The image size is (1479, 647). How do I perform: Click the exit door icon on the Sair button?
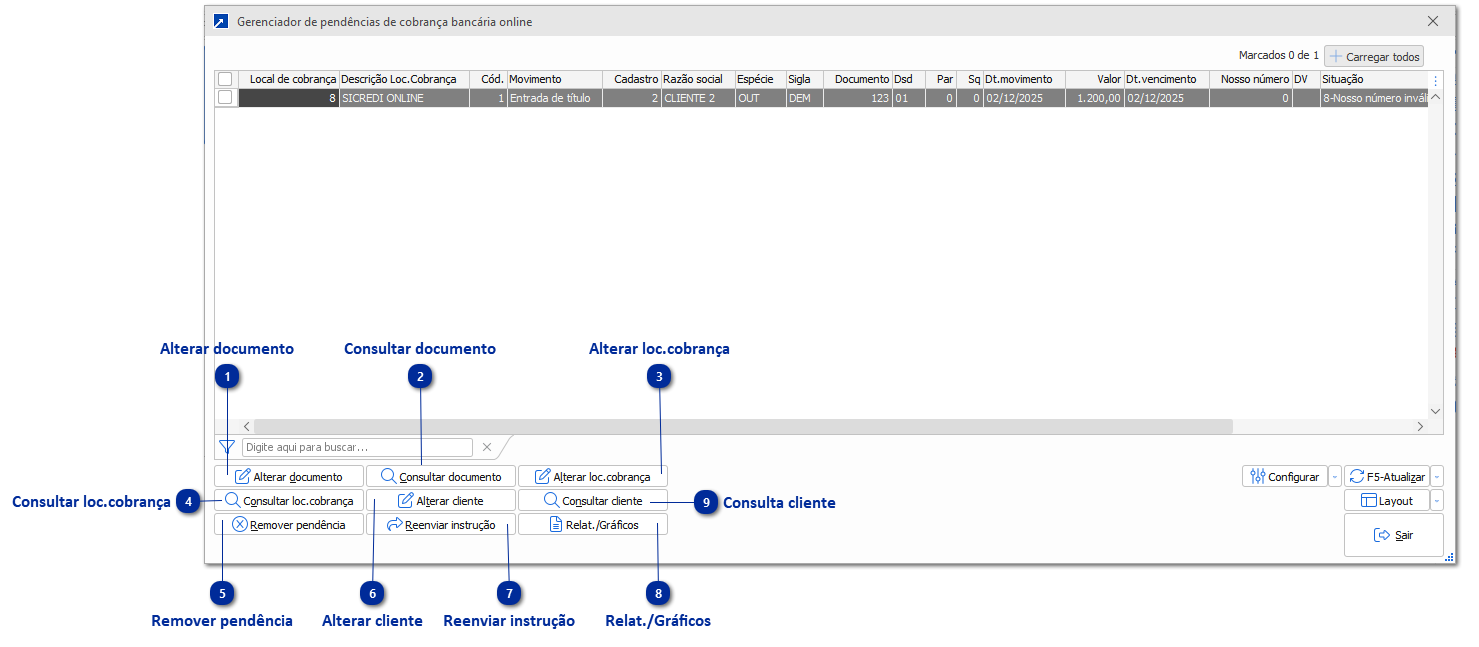(x=1381, y=534)
